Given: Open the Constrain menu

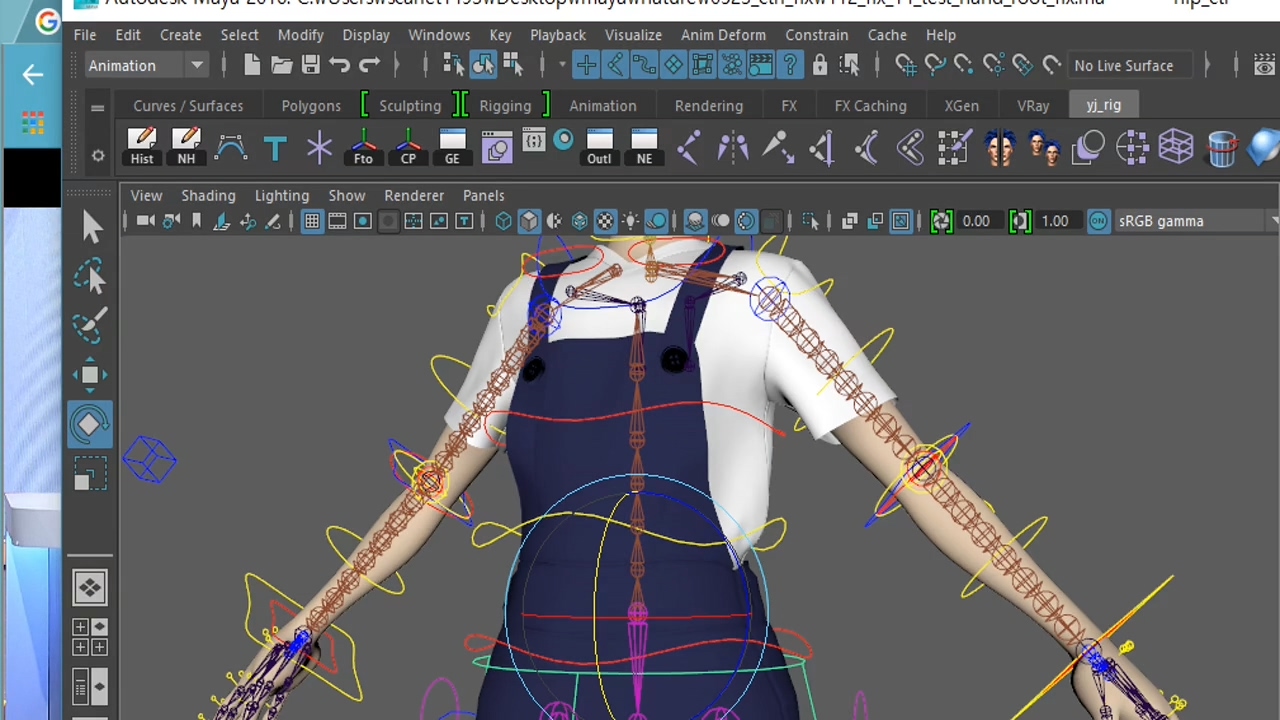Looking at the screenshot, I should (x=816, y=34).
